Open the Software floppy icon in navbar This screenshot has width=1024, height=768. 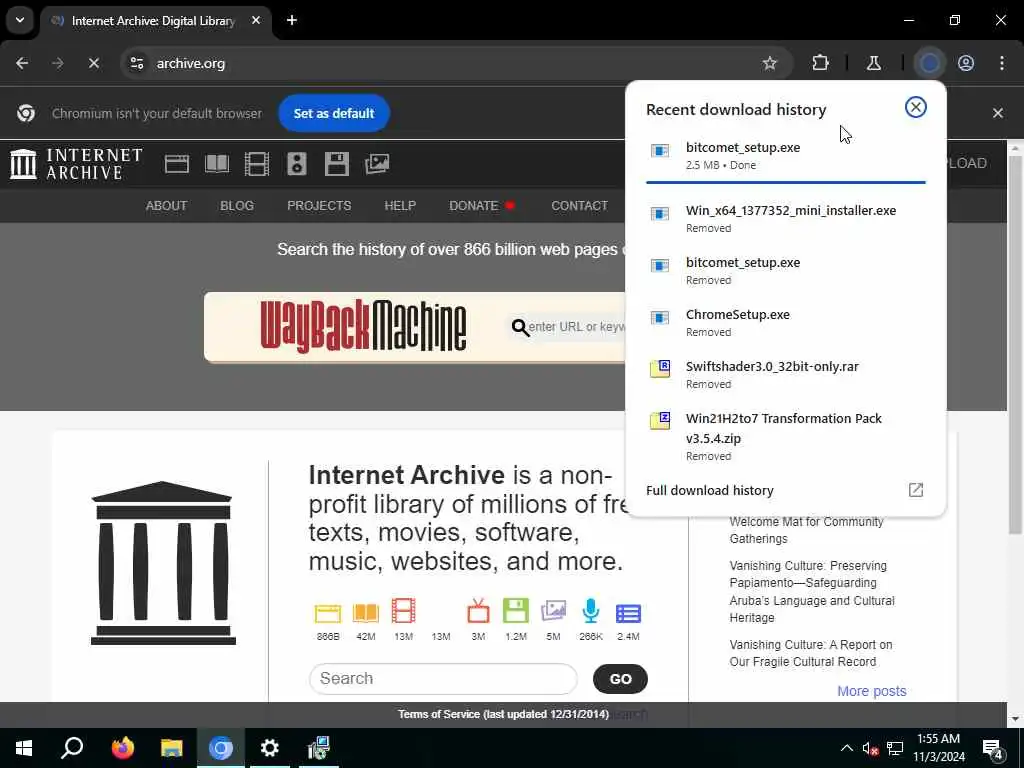coord(336,164)
